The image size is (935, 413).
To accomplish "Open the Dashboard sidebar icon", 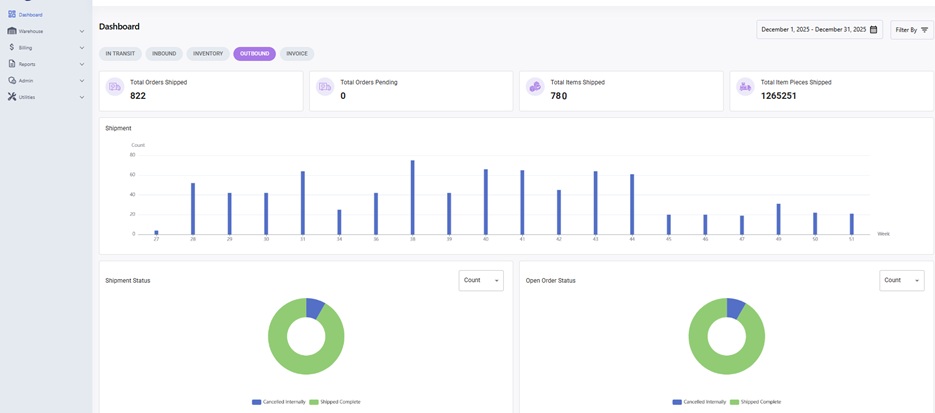I will tap(12, 14).
